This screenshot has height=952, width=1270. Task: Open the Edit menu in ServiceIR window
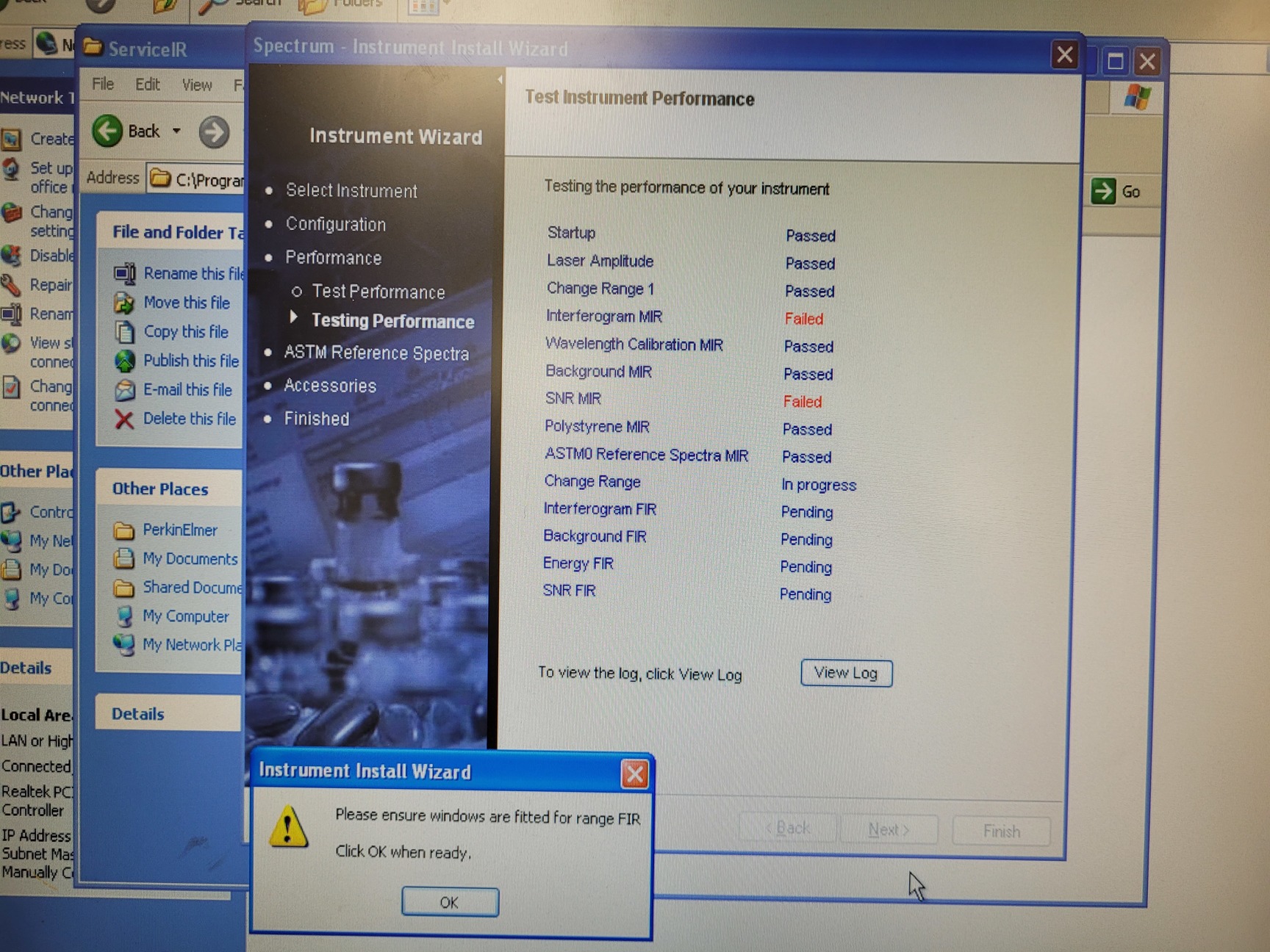[x=147, y=84]
